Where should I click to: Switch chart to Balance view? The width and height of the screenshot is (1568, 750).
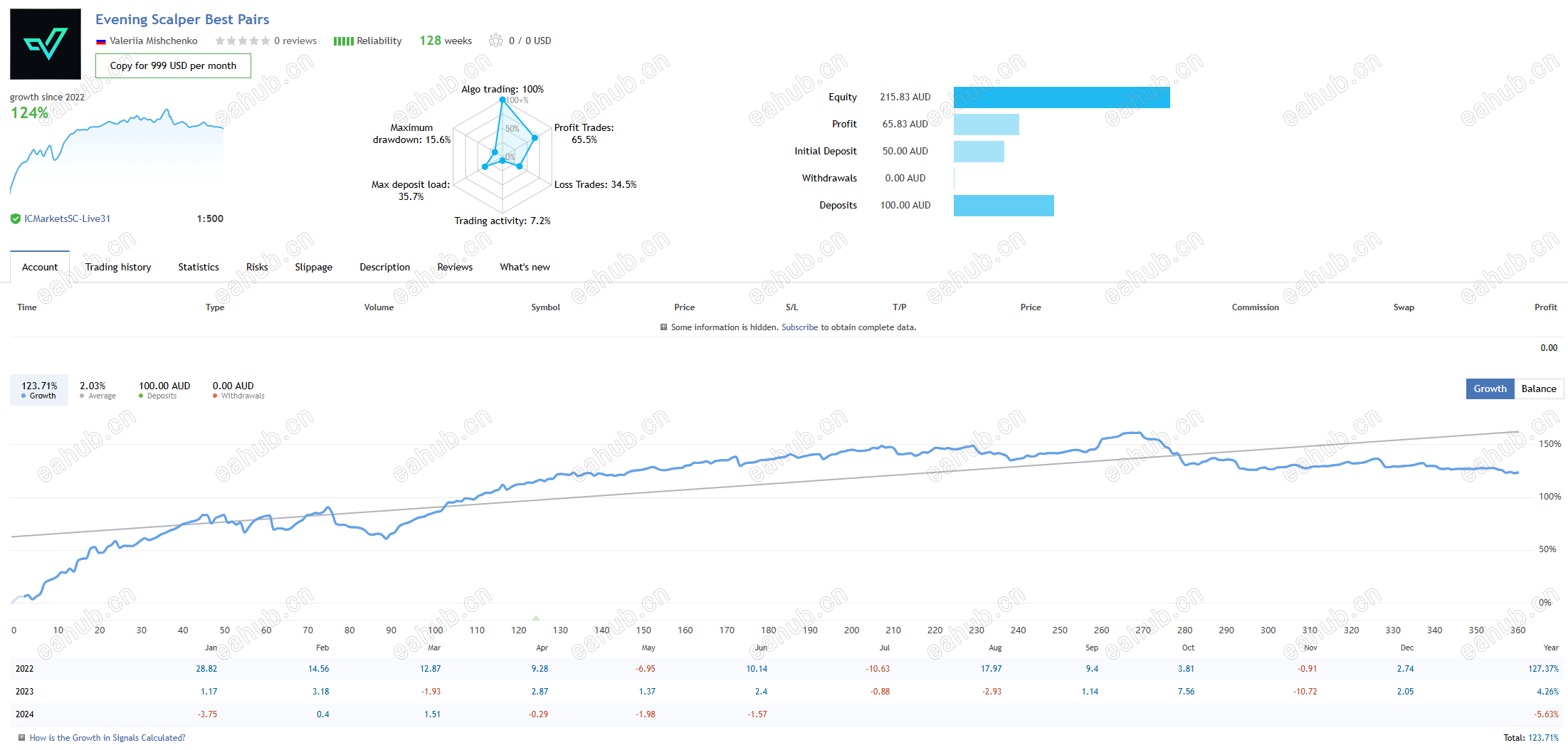1539,389
